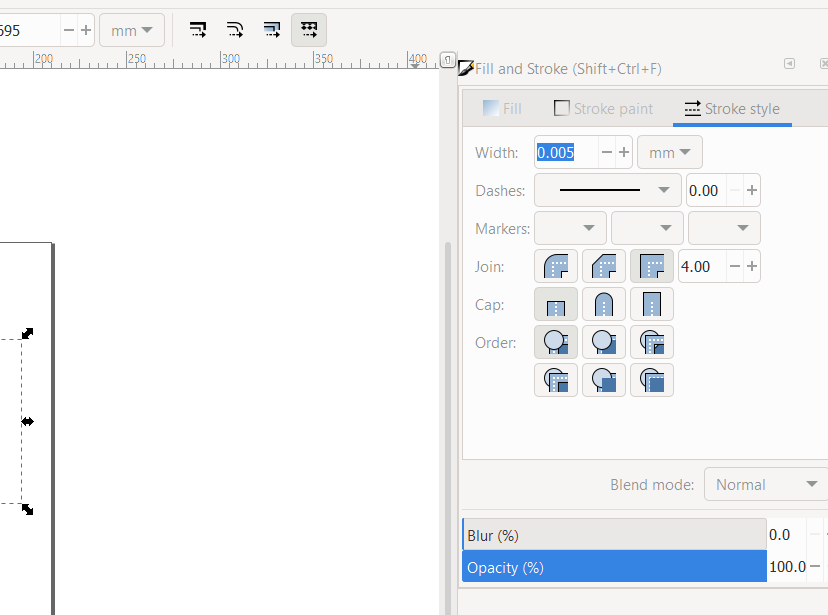Click the dash offset input field
Screen dimensions: 828x615
point(707,190)
